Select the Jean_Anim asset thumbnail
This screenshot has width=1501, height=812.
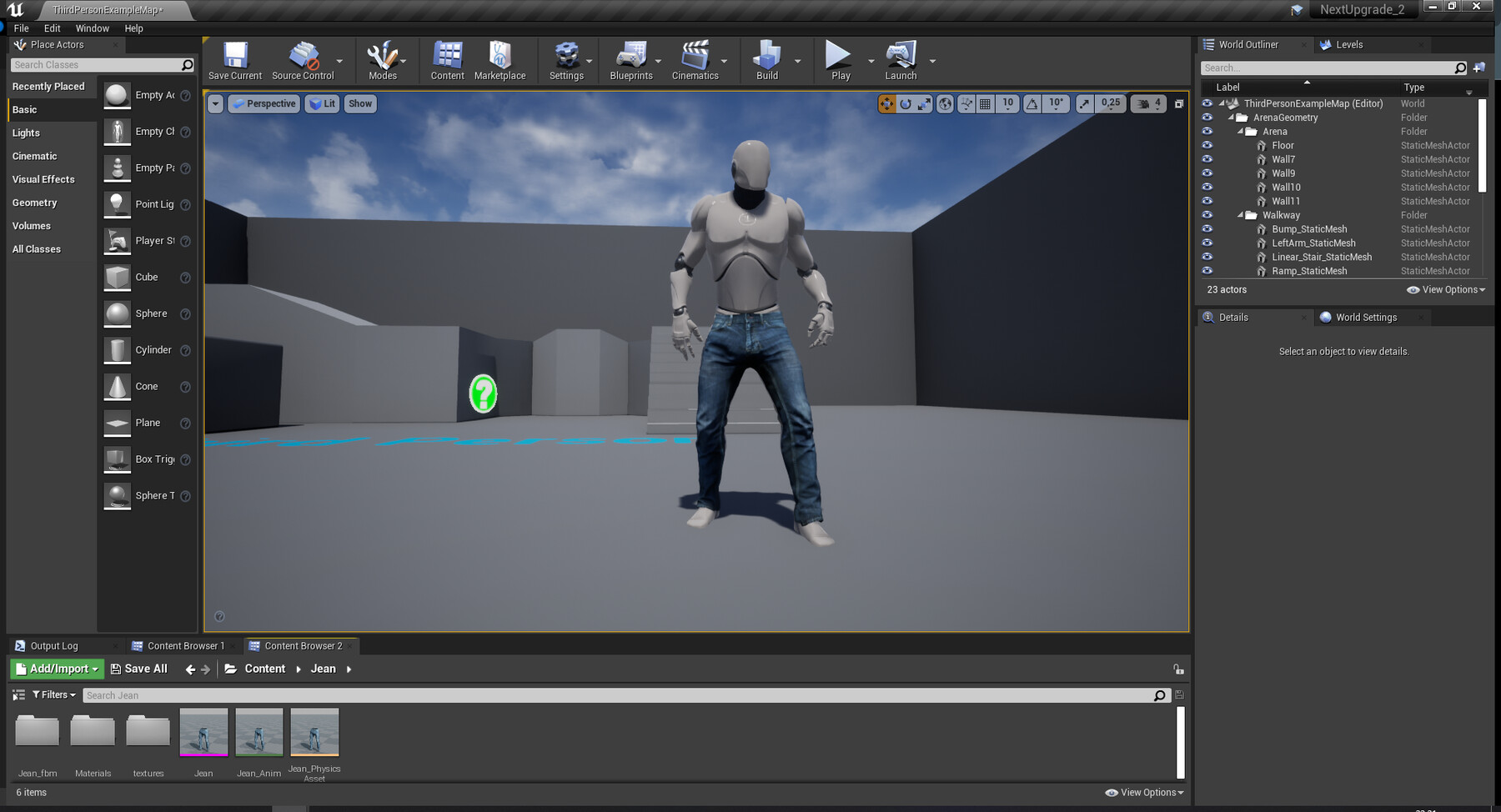[x=259, y=733]
